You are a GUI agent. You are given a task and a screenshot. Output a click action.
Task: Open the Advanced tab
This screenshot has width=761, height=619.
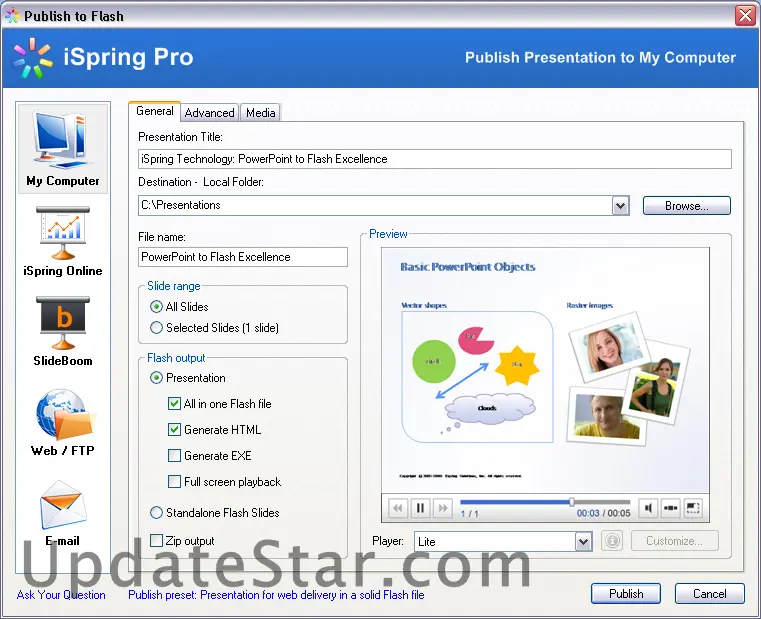(x=210, y=113)
